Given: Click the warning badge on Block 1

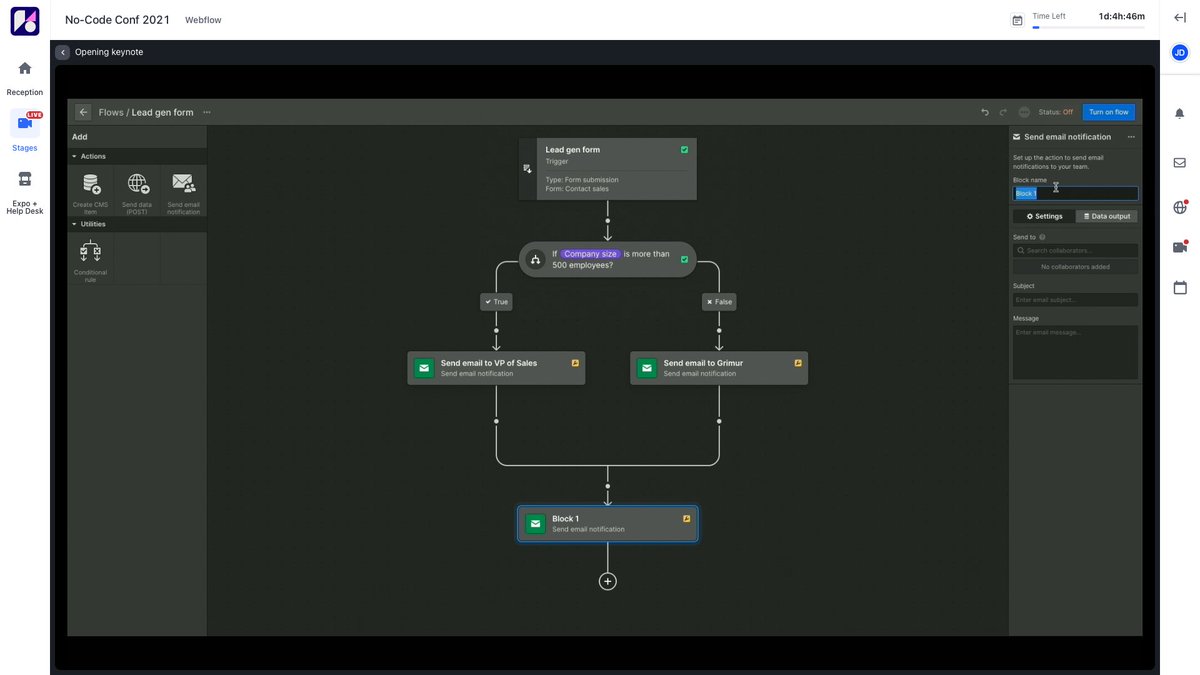Looking at the screenshot, I should (687, 518).
